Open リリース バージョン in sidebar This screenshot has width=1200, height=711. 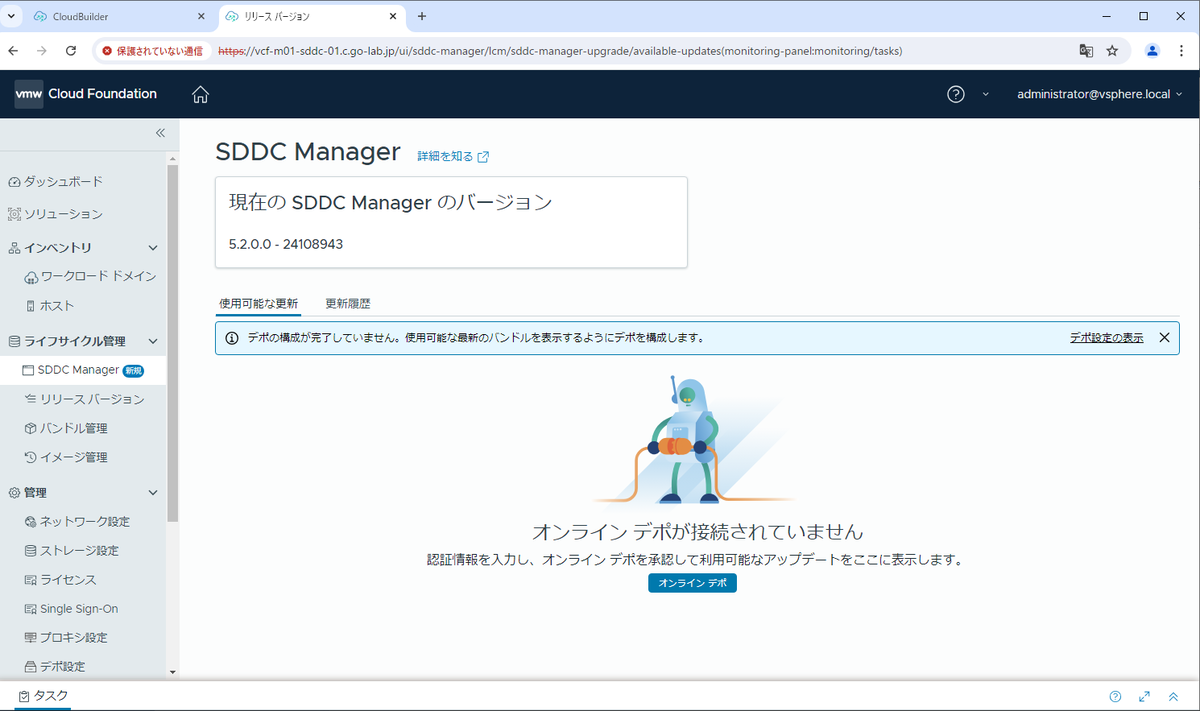[x=85, y=399]
